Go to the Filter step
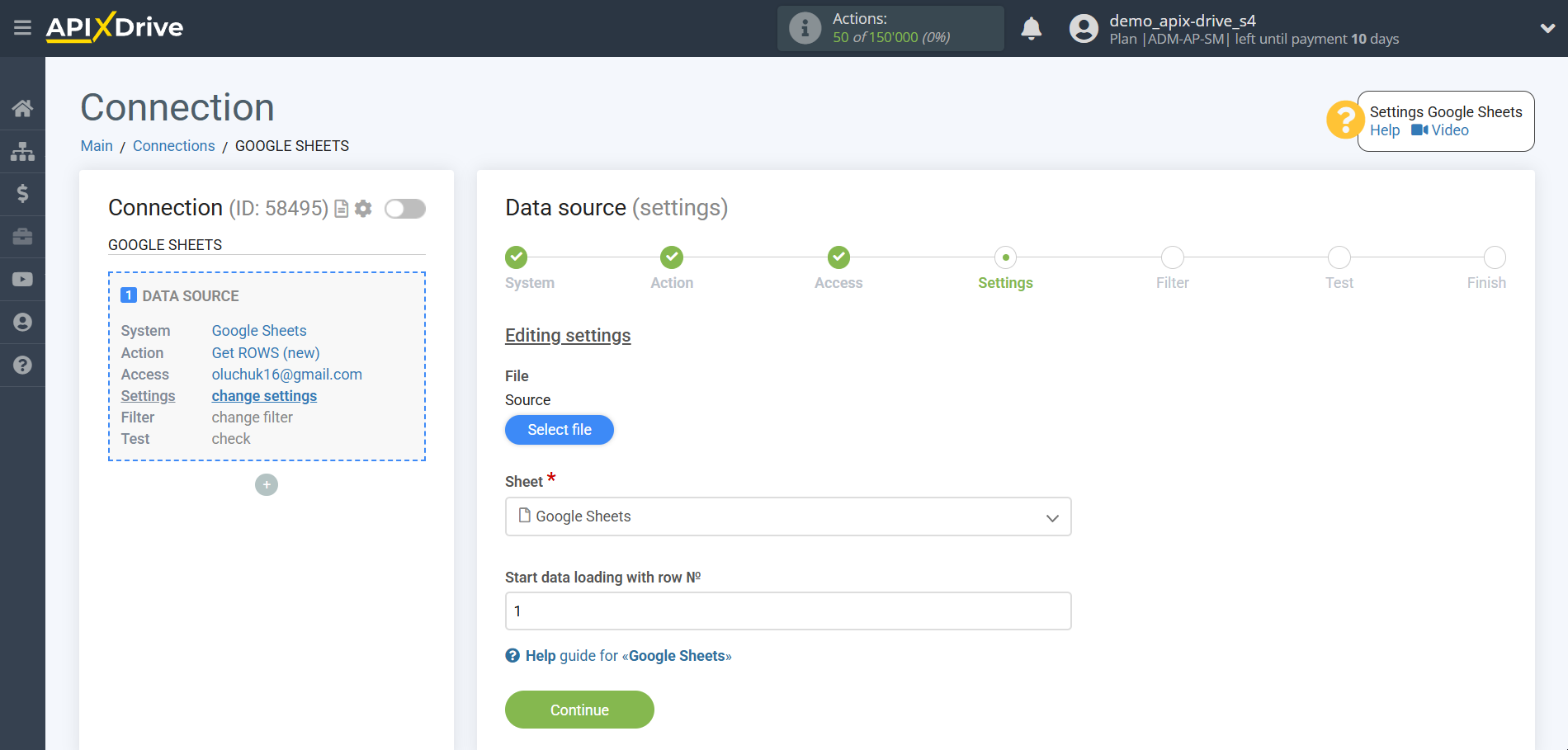The image size is (1568, 750). 1172,257
